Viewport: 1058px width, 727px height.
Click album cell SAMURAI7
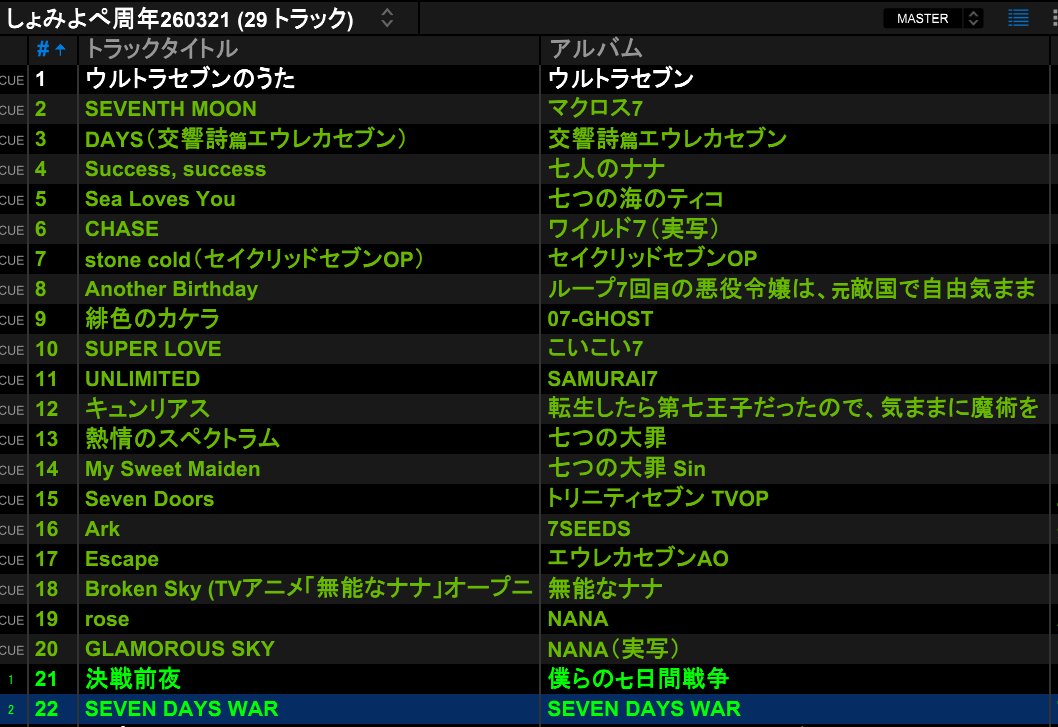[602, 379]
